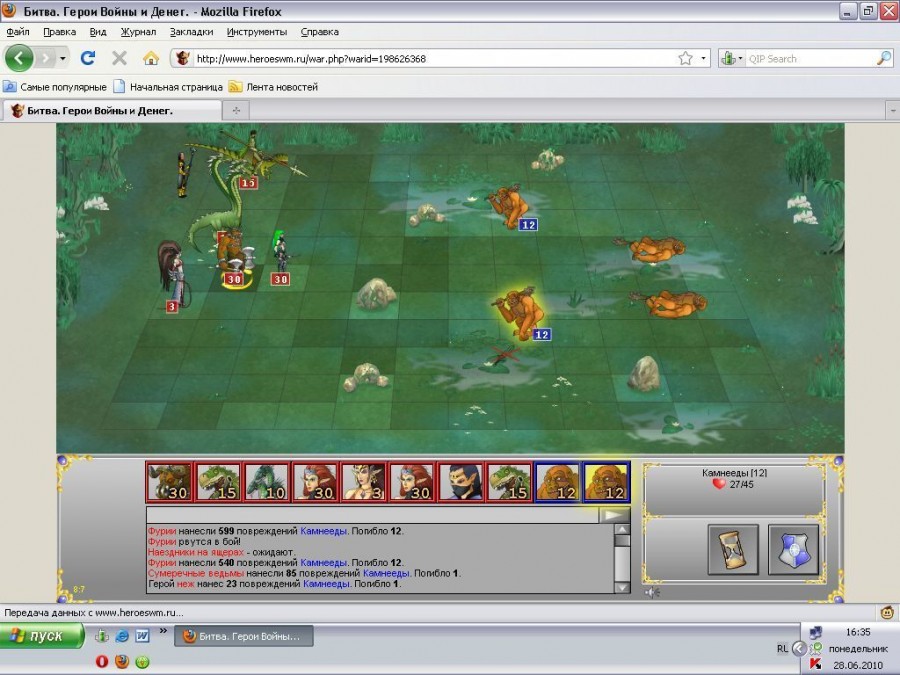Click the 27/45 health value
The height and width of the screenshot is (675, 900).
(742, 484)
